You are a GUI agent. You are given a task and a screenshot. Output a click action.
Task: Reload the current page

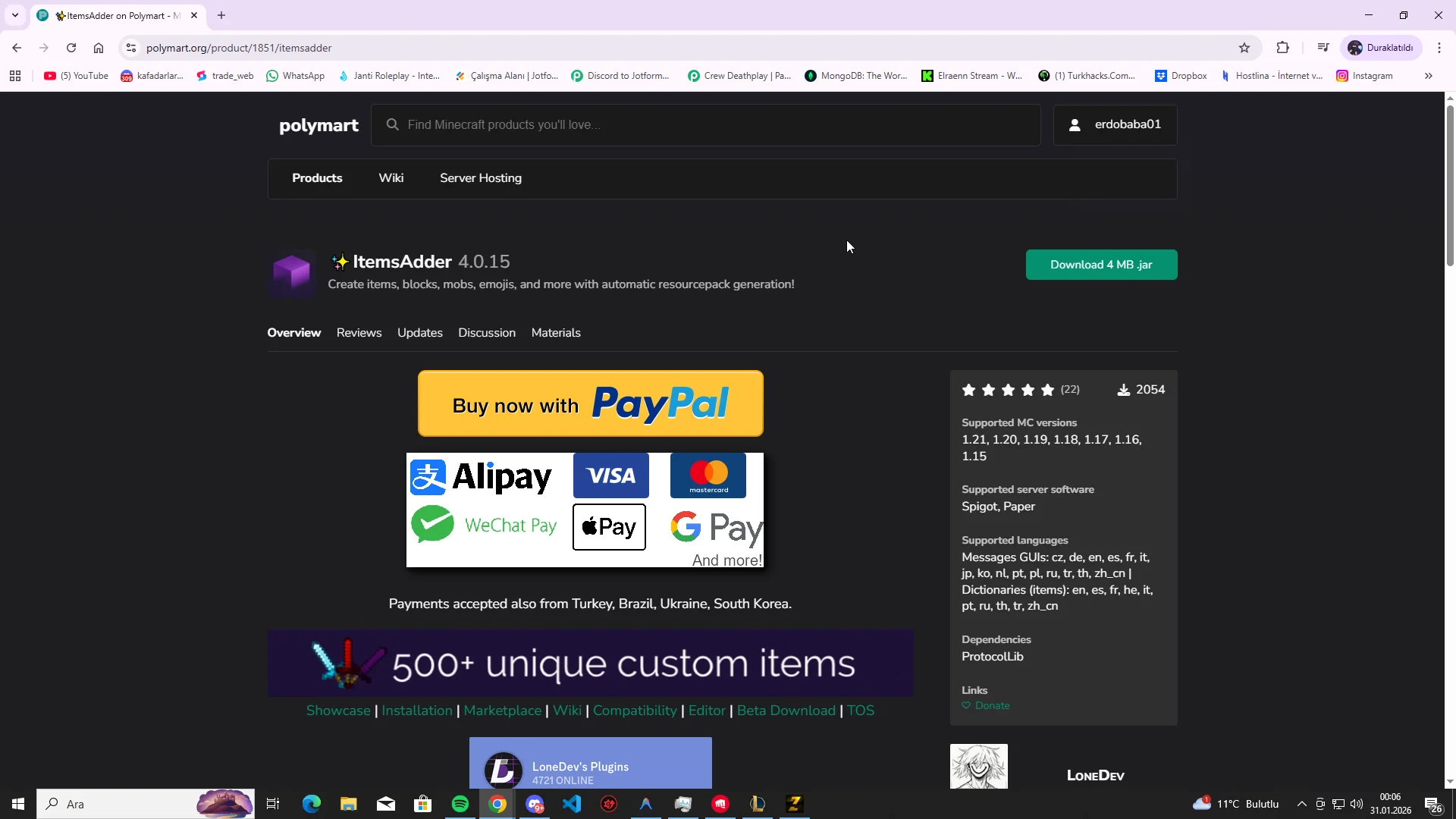tap(71, 48)
